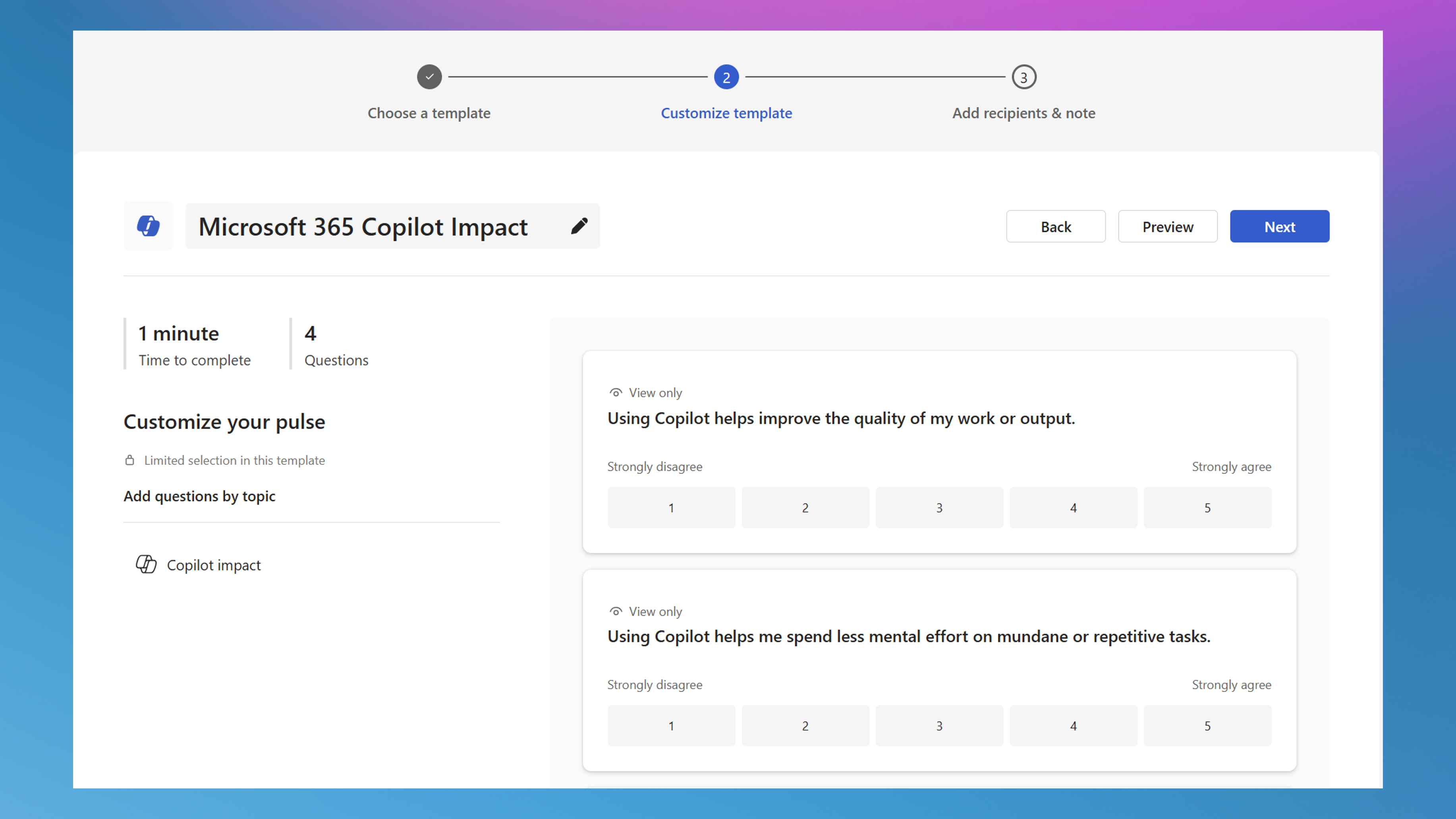This screenshot has height=819, width=1456.
Task: Pick rating 1 under Strongly disagree on first question
Action: (x=671, y=507)
